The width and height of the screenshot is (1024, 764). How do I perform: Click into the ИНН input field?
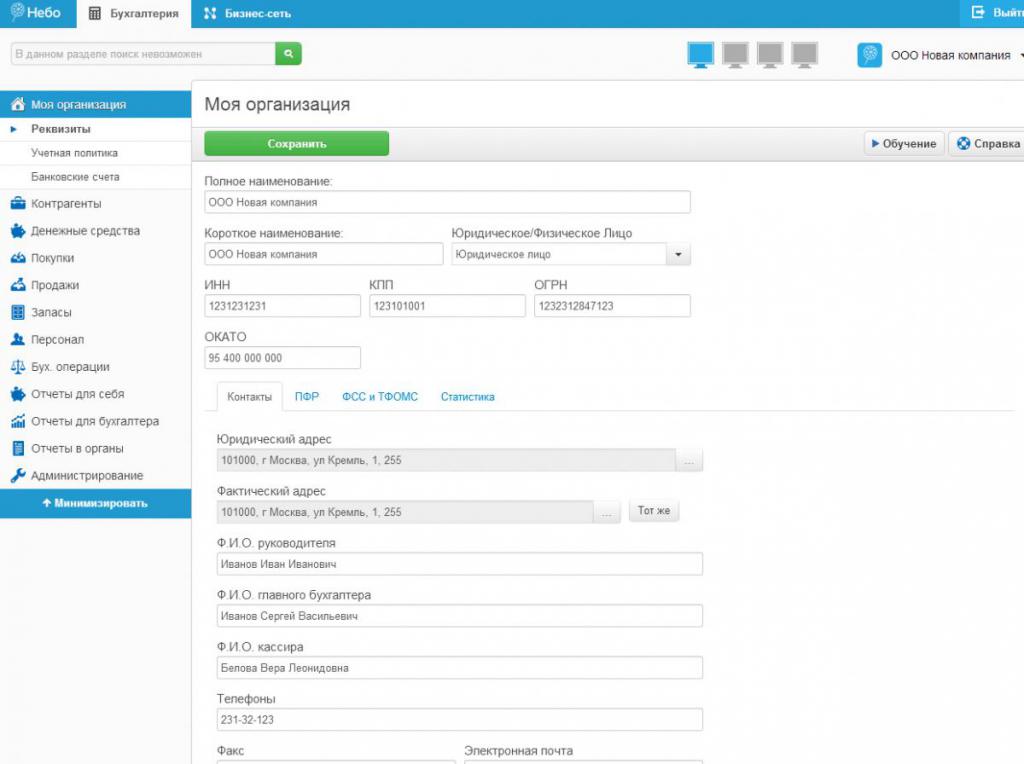point(282,306)
